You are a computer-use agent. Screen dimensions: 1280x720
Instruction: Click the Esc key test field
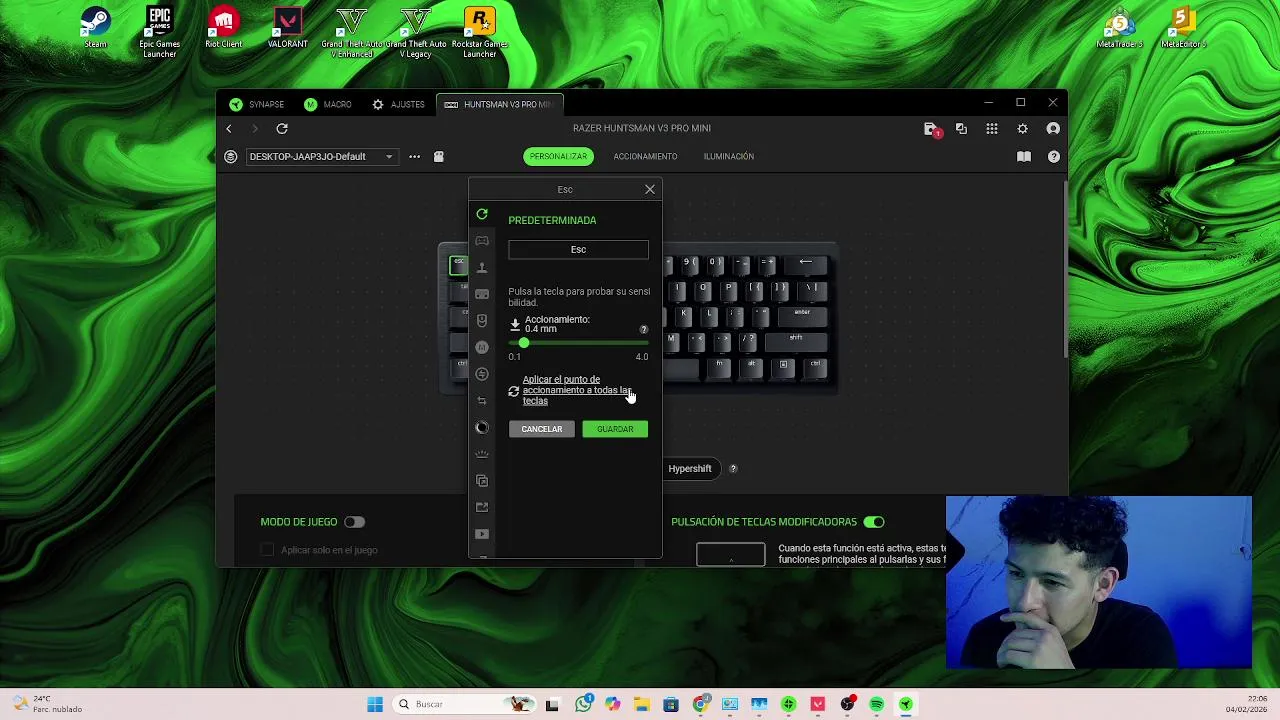click(578, 249)
